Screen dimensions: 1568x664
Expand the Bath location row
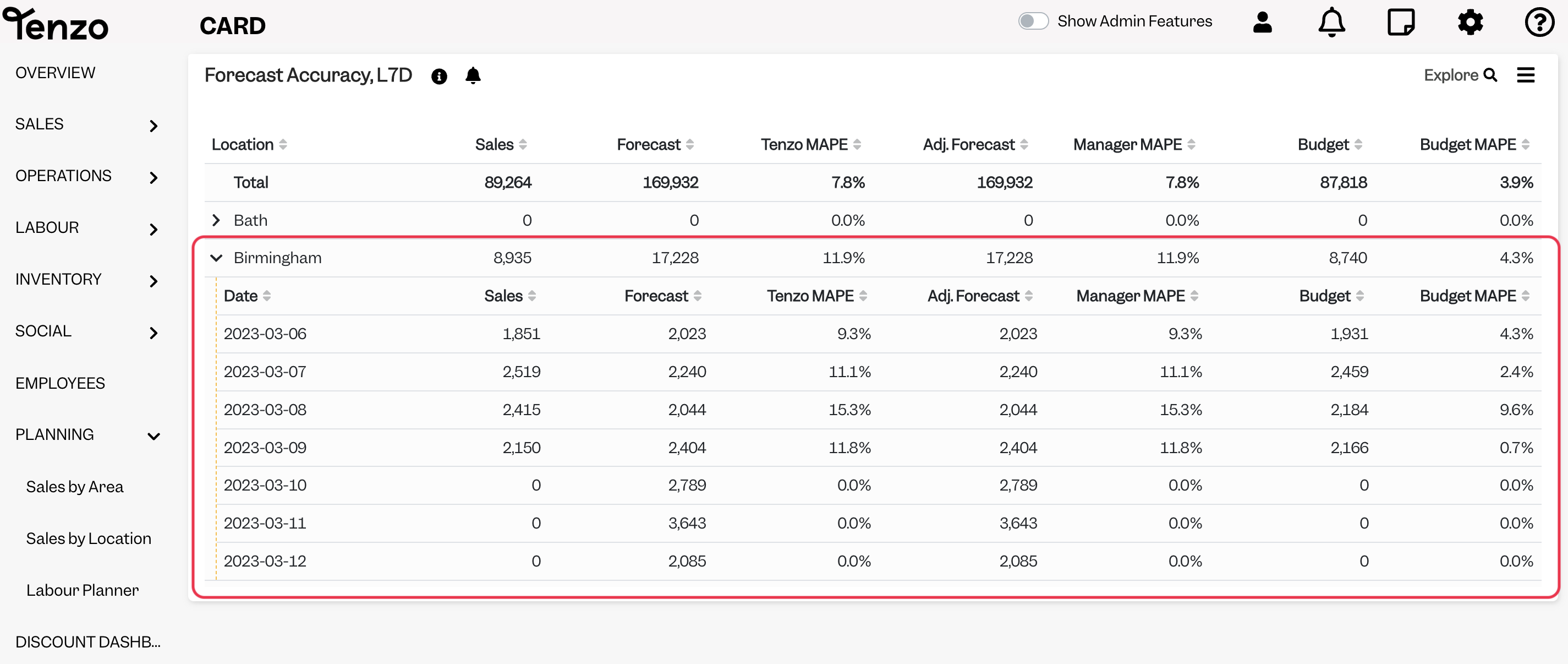point(216,220)
